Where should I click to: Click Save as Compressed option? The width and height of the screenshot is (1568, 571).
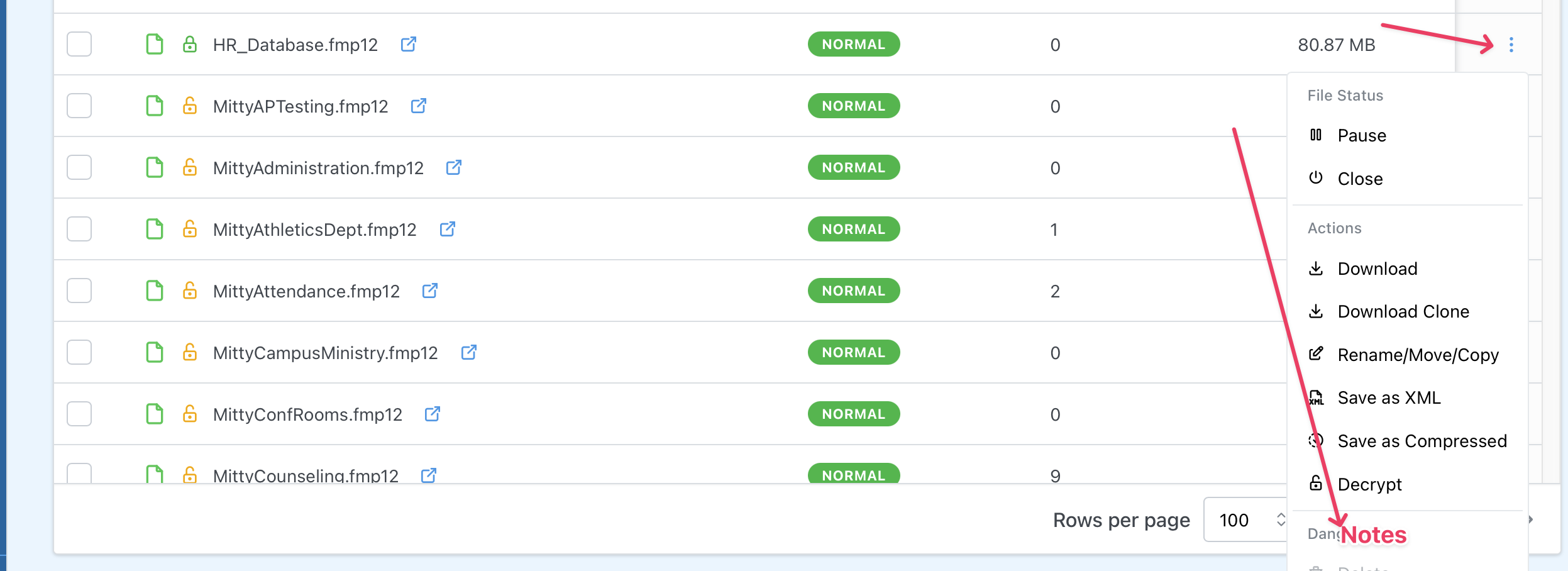[x=1422, y=441]
